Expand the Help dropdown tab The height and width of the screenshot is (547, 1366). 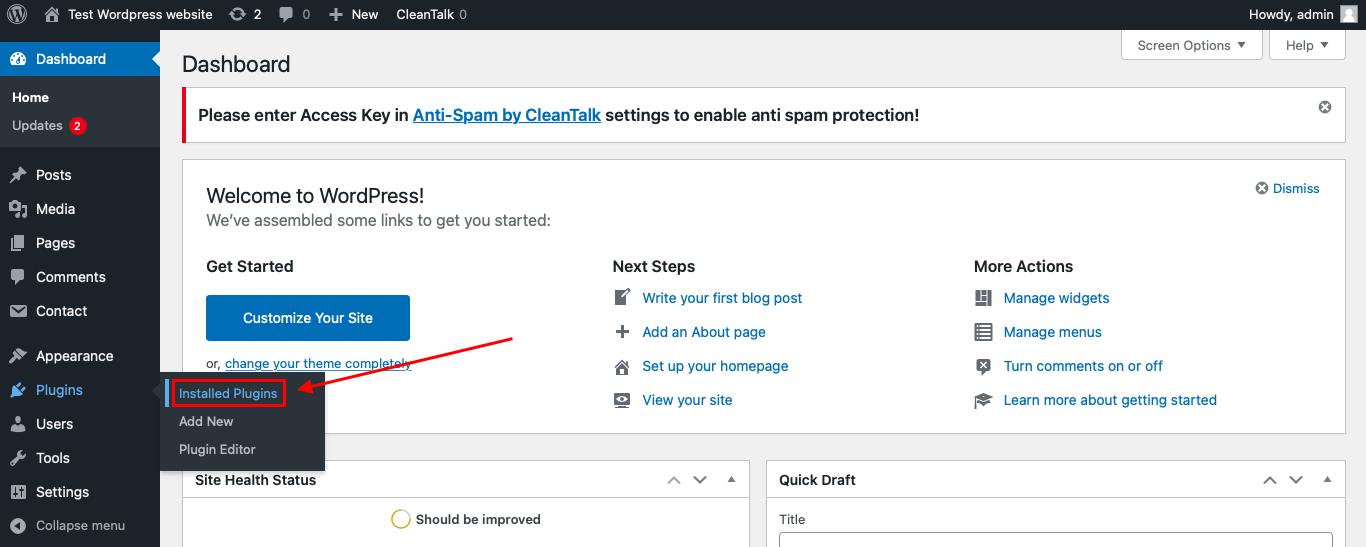[1307, 45]
